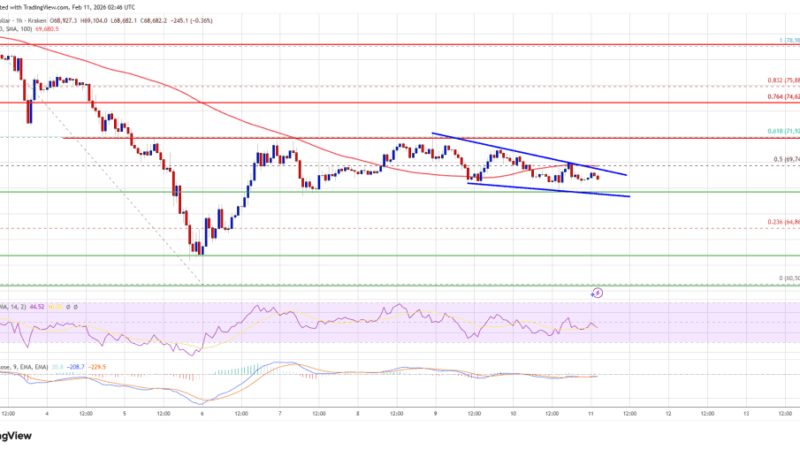
Task: Click date label 9 on time axis
Action: point(435,414)
